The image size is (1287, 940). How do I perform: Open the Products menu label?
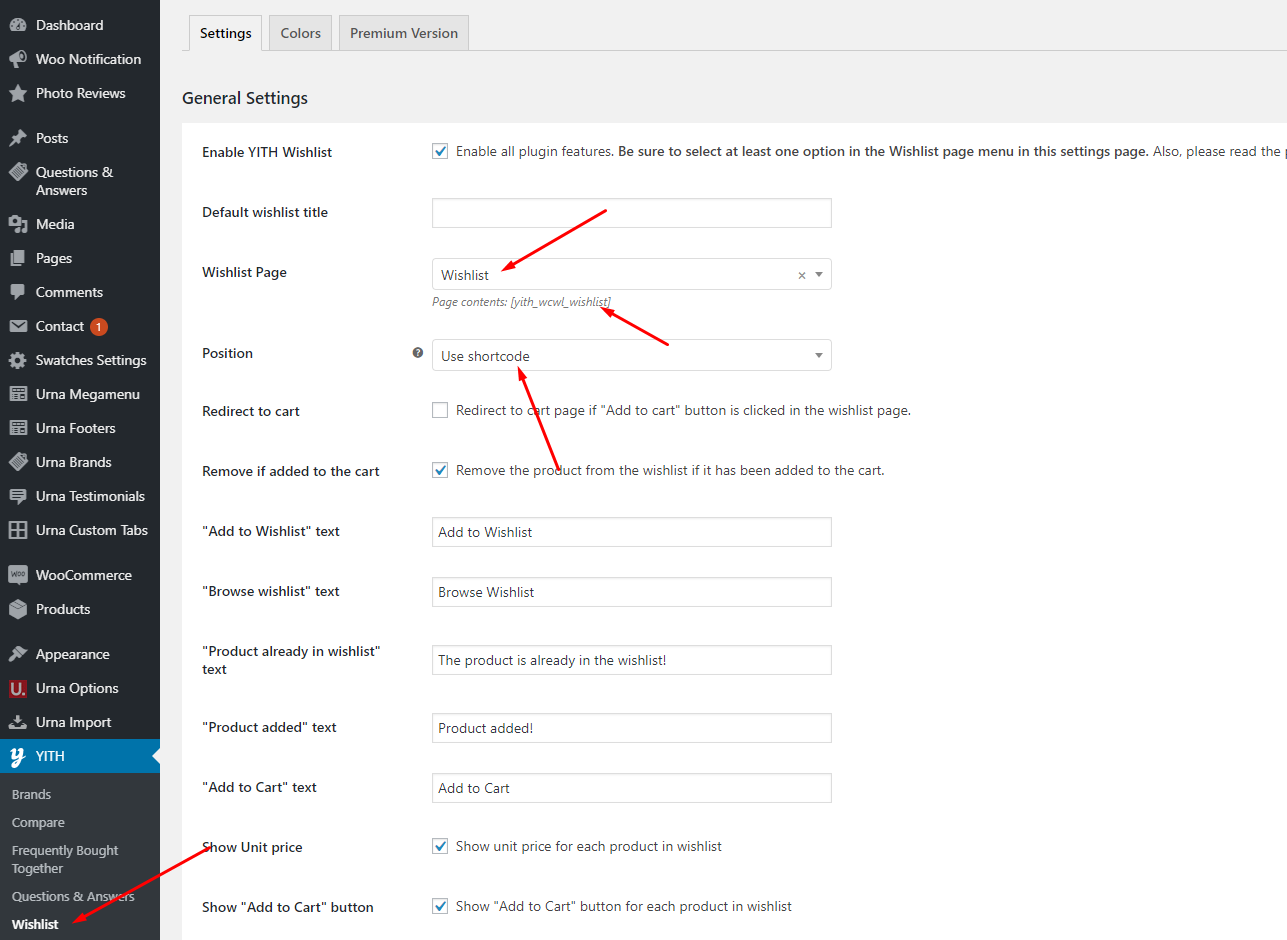coord(63,609)
